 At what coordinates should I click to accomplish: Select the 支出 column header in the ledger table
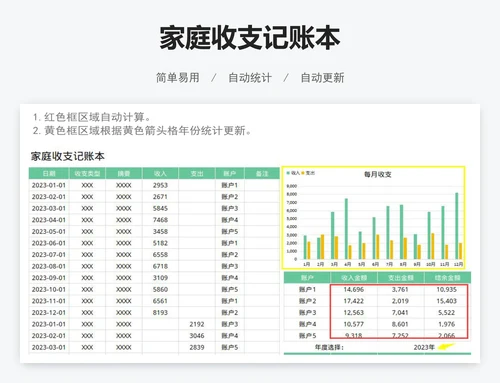pyautogui.click(x=197, y=174)
